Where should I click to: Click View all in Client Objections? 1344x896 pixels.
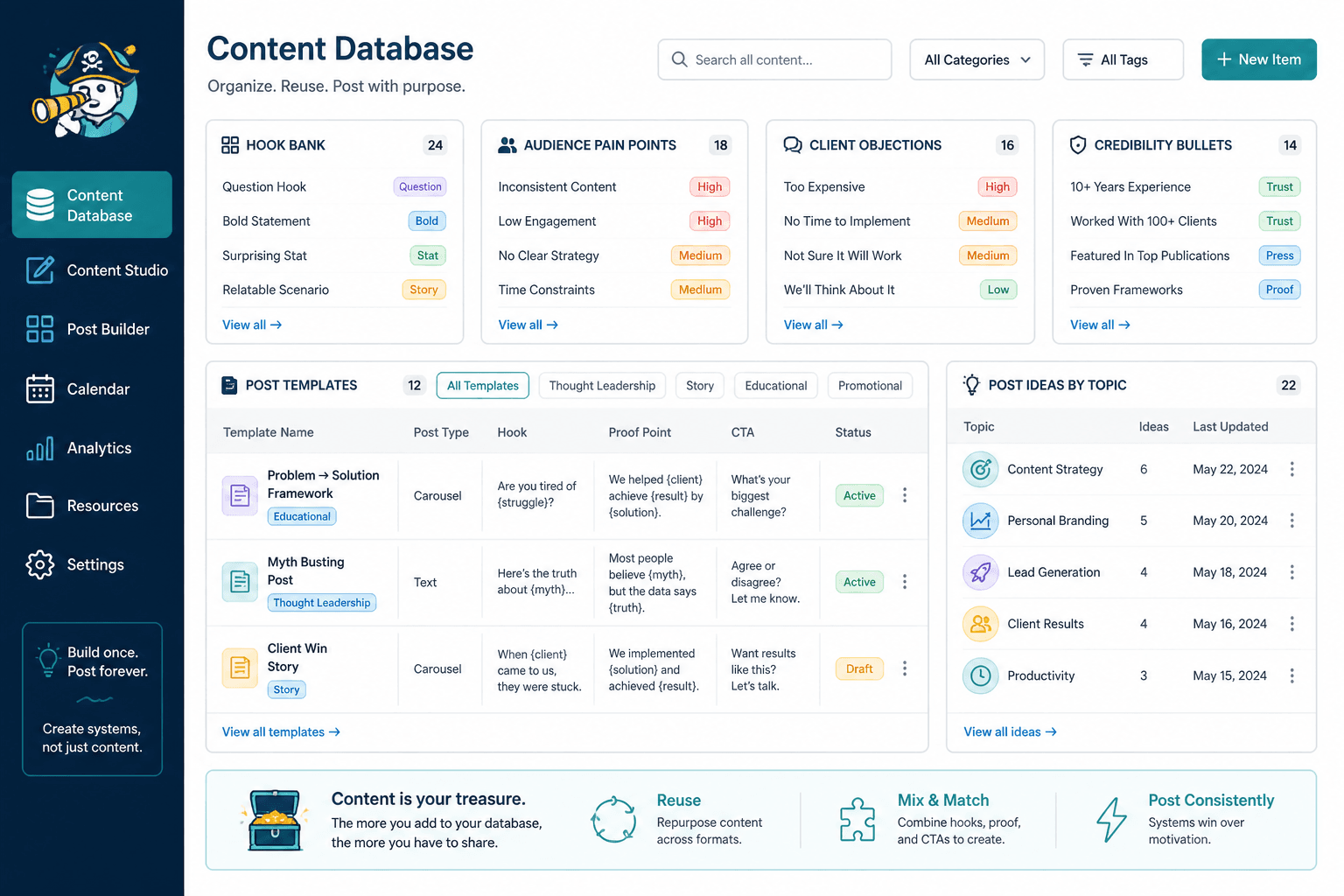pos(813,325)
